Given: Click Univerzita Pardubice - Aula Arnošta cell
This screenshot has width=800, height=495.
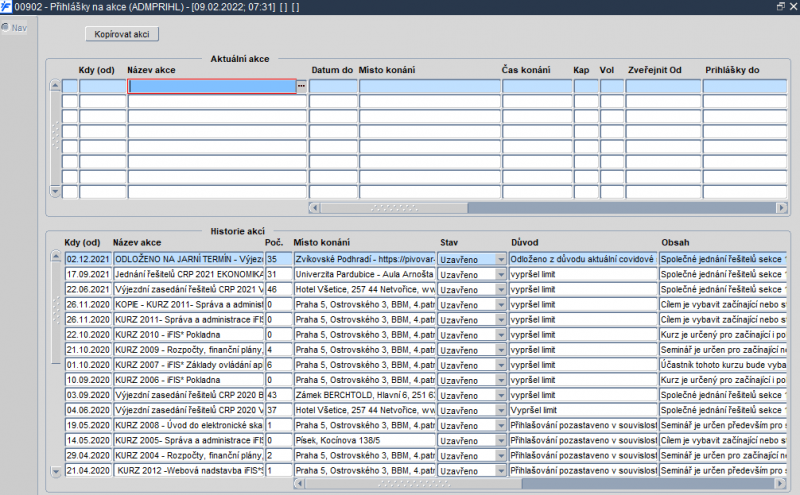Looking at the screenshot, I should coord(365,275).
